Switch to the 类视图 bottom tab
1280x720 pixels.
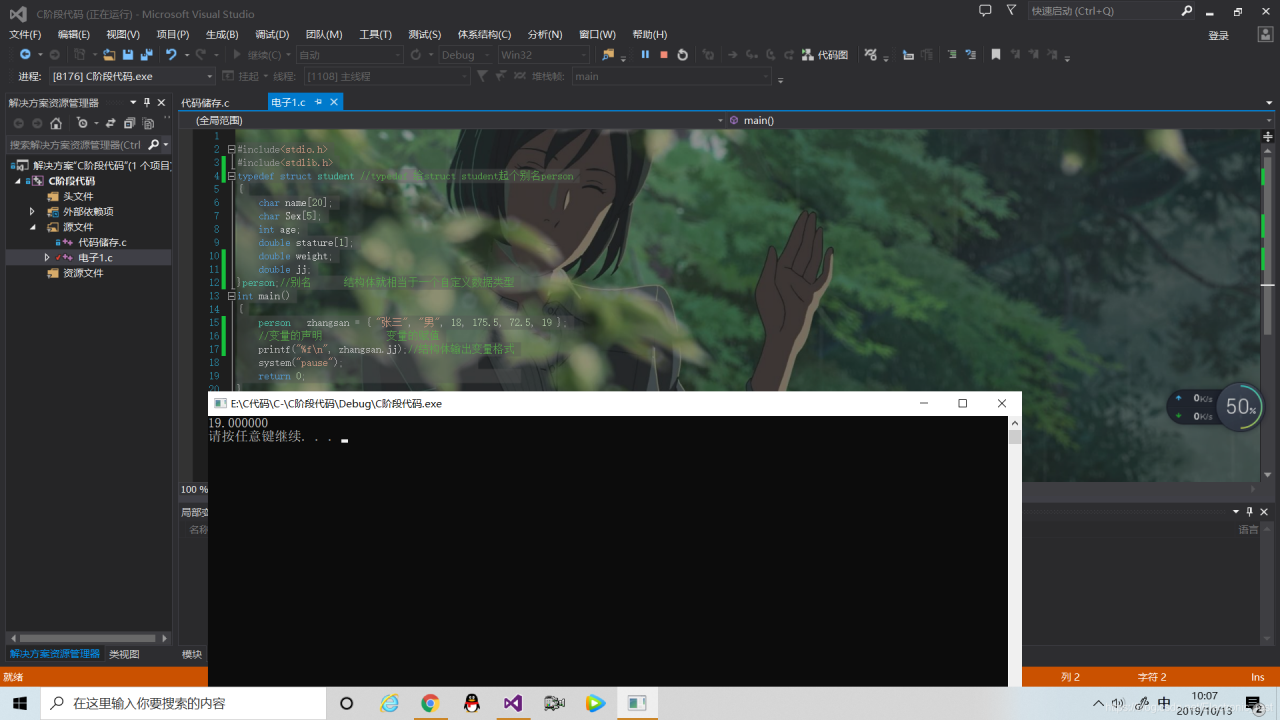tap(124, 654)
